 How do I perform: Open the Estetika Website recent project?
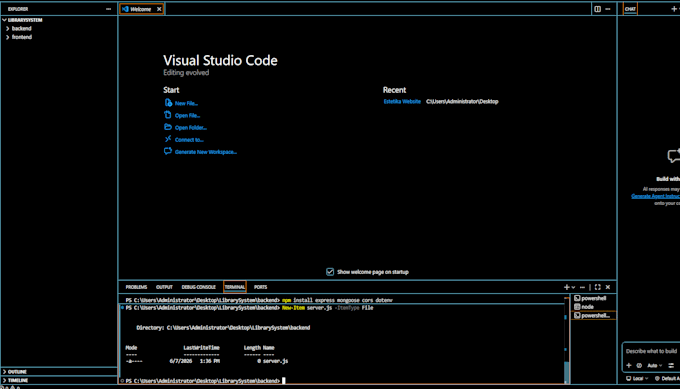coord(402,101)
